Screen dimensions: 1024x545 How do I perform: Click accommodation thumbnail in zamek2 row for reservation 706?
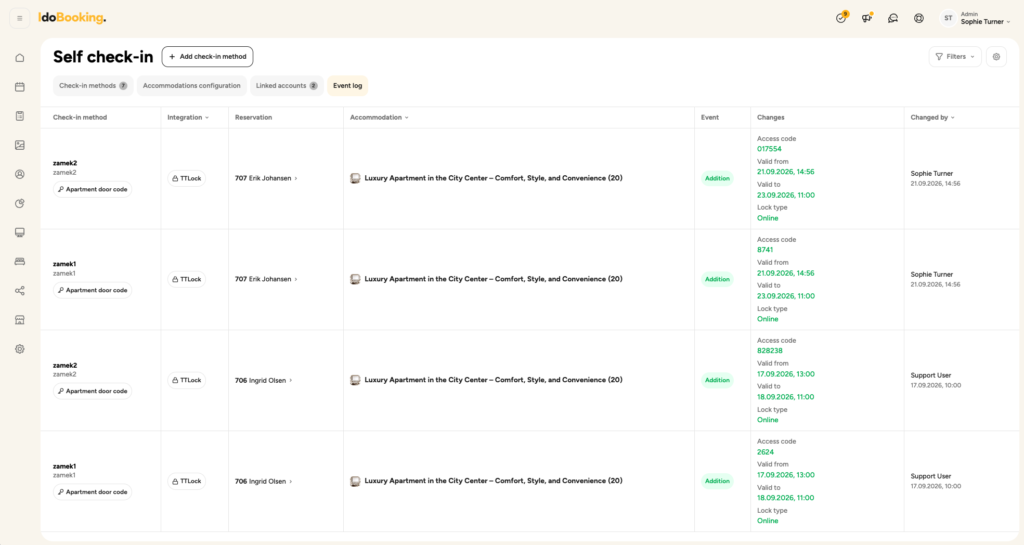[x=355, y=380]
